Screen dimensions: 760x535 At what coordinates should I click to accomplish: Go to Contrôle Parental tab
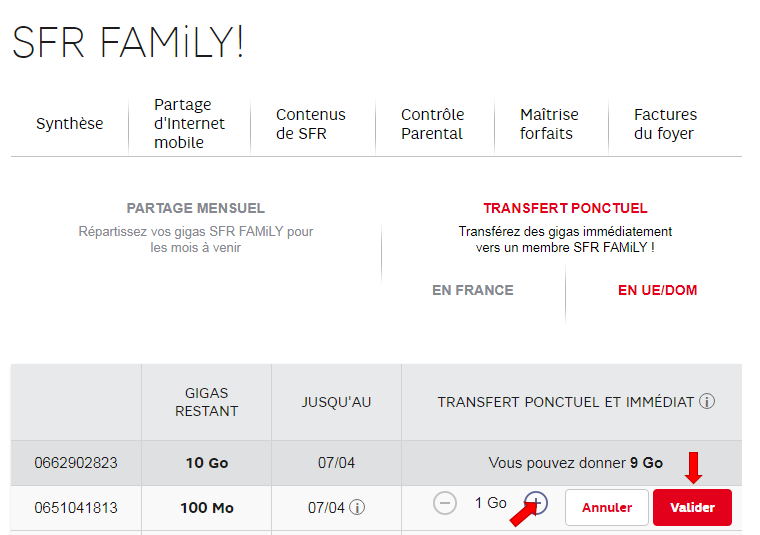[432, 124]
